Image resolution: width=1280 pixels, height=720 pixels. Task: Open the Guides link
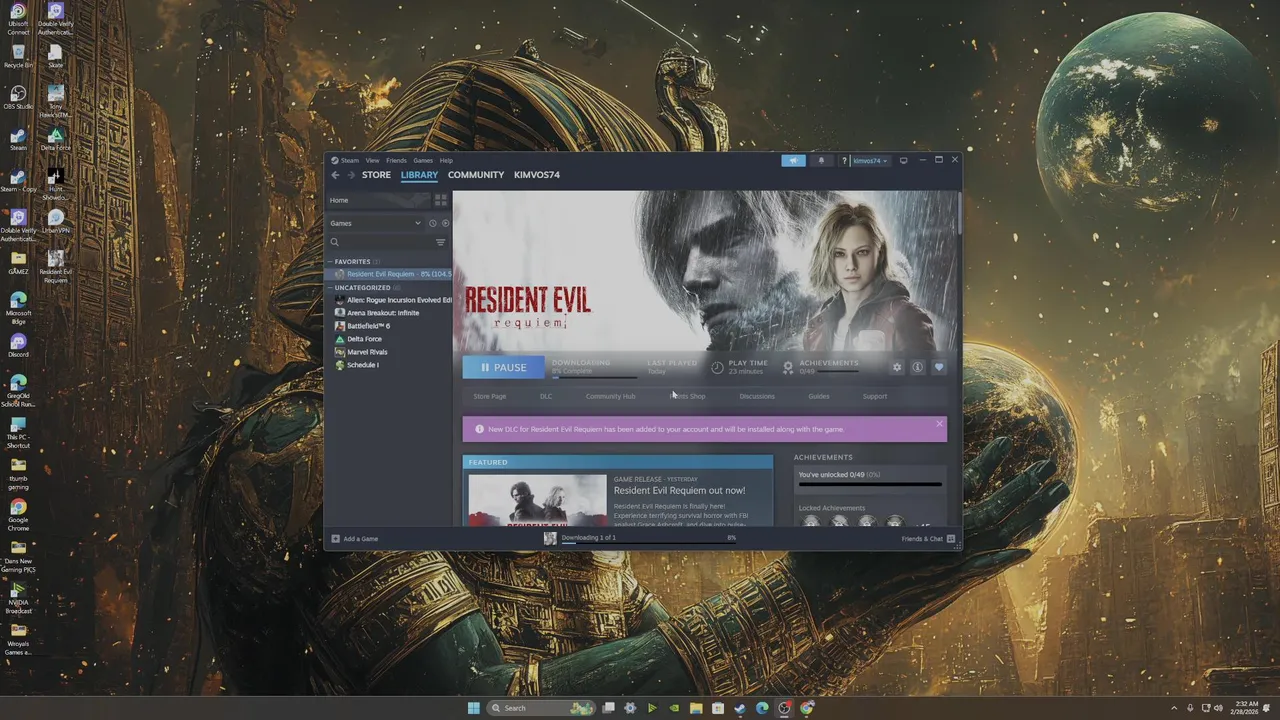[819, 396]
